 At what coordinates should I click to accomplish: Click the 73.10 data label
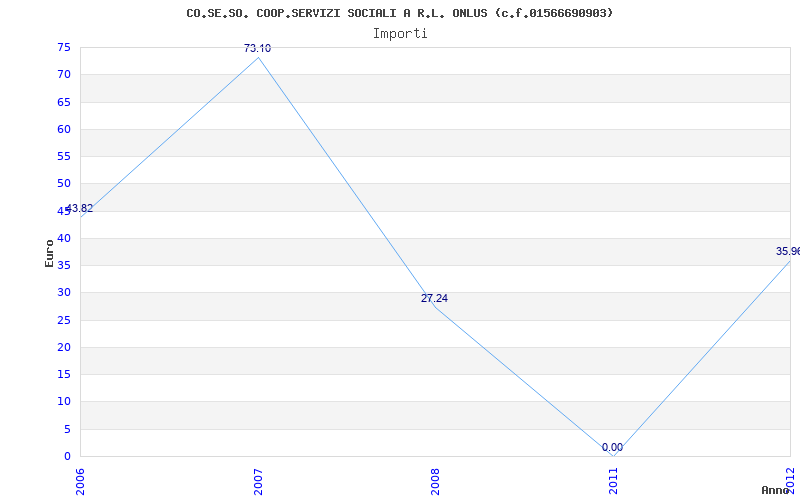257,48
